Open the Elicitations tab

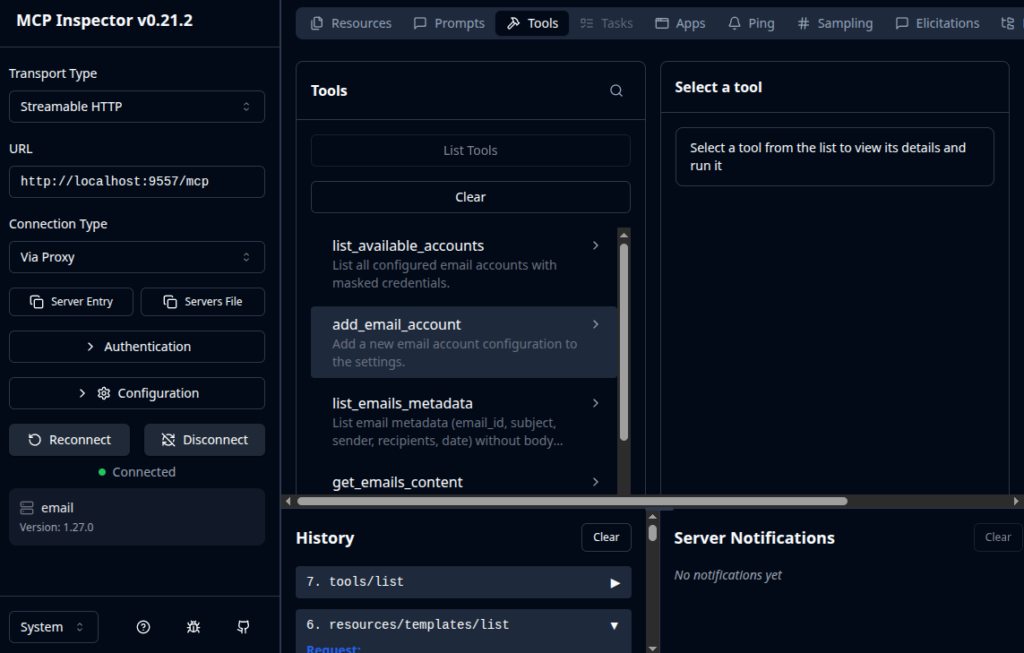pos(938,24)
